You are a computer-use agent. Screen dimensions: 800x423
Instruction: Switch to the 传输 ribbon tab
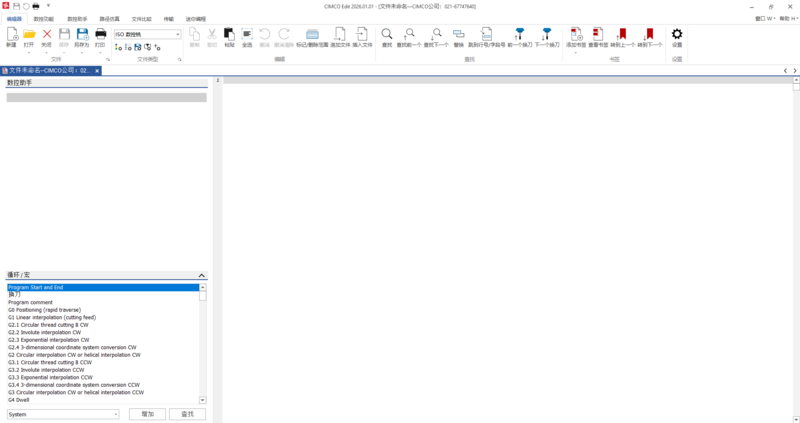[x=168, y=19]
